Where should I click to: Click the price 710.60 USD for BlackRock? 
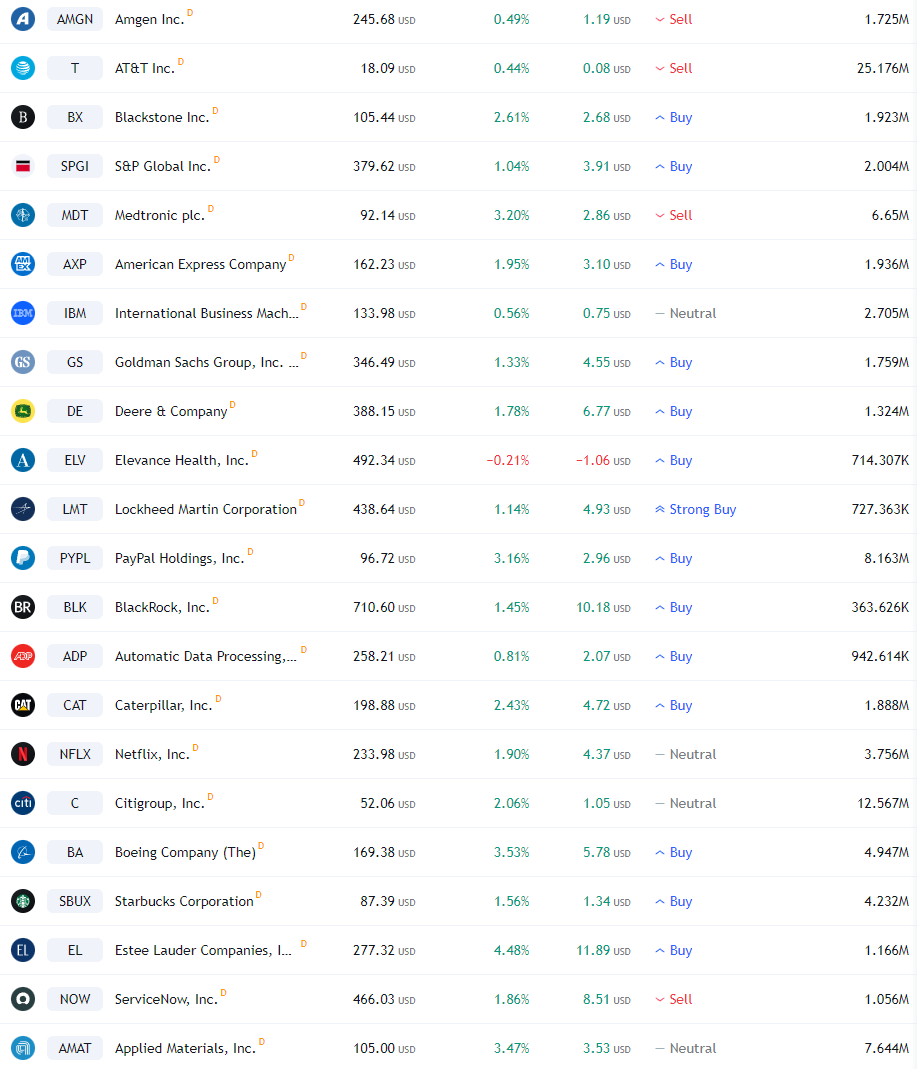(384, 607)
